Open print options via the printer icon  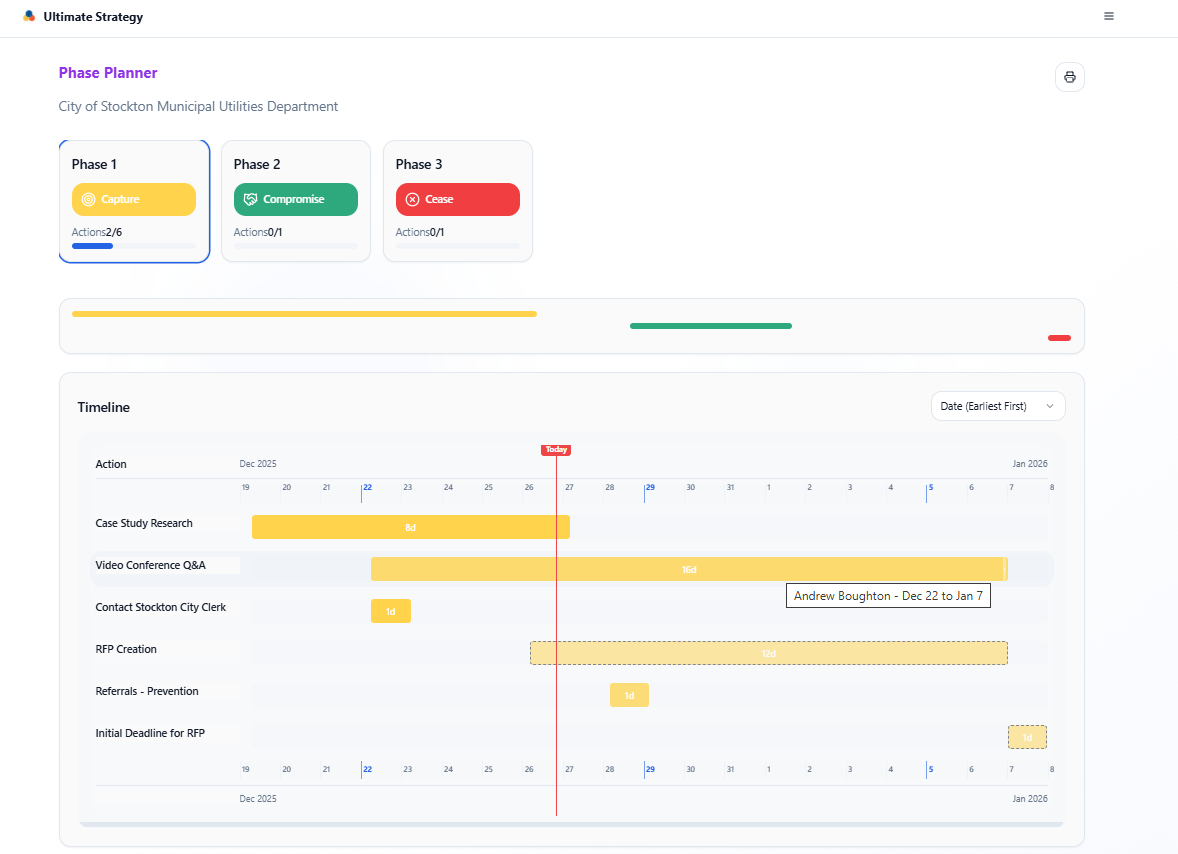[x=1069, y=77]
